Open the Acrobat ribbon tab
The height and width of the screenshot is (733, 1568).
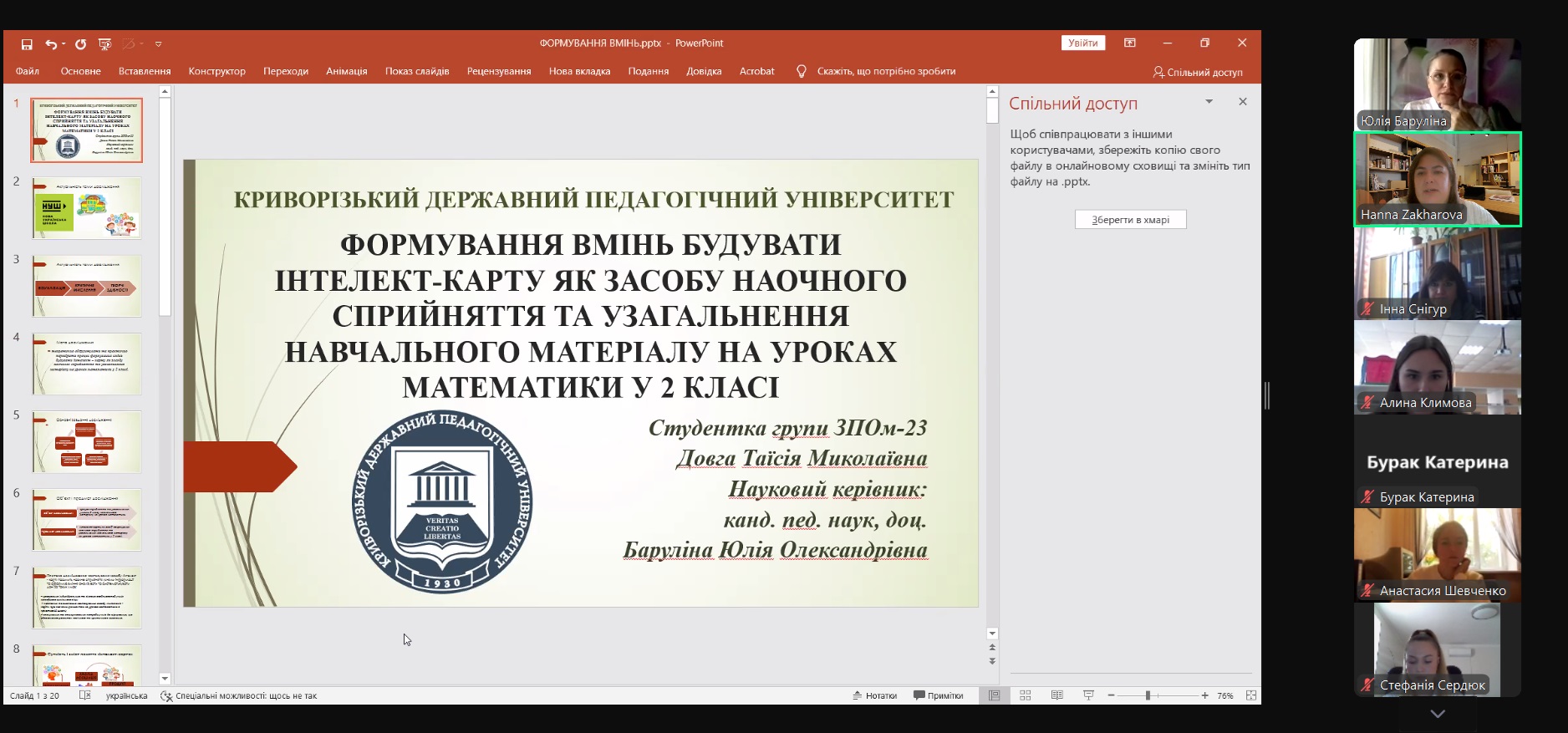point(757,71)
